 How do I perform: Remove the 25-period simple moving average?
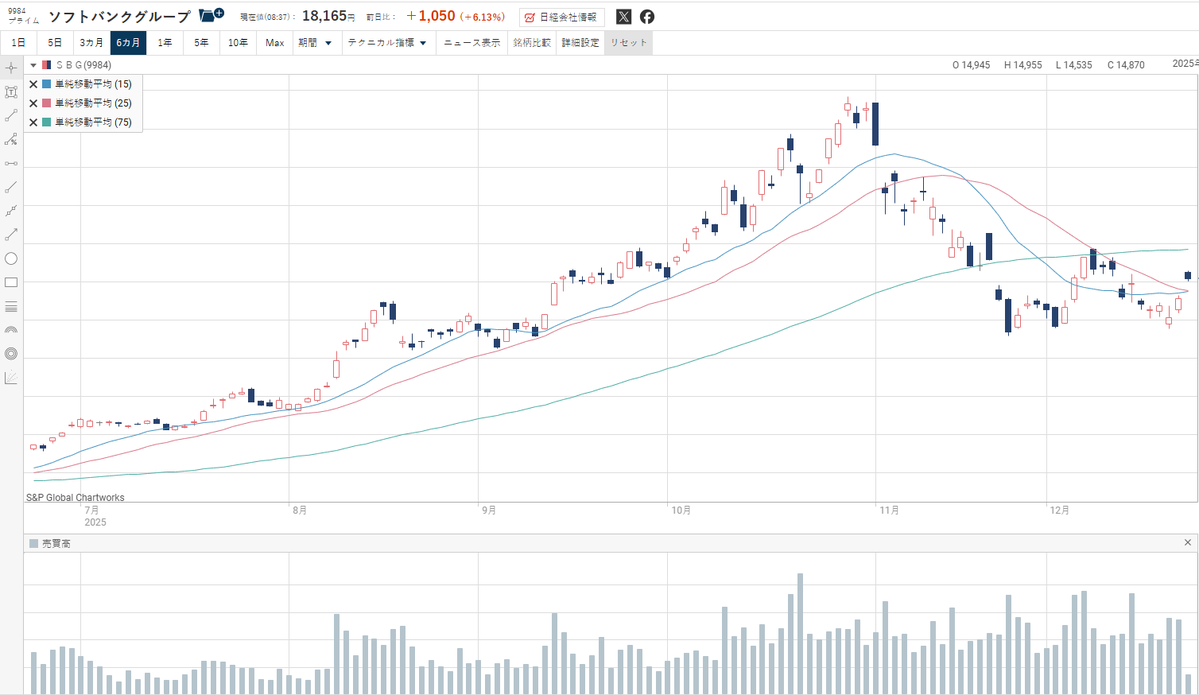point(33,103)
